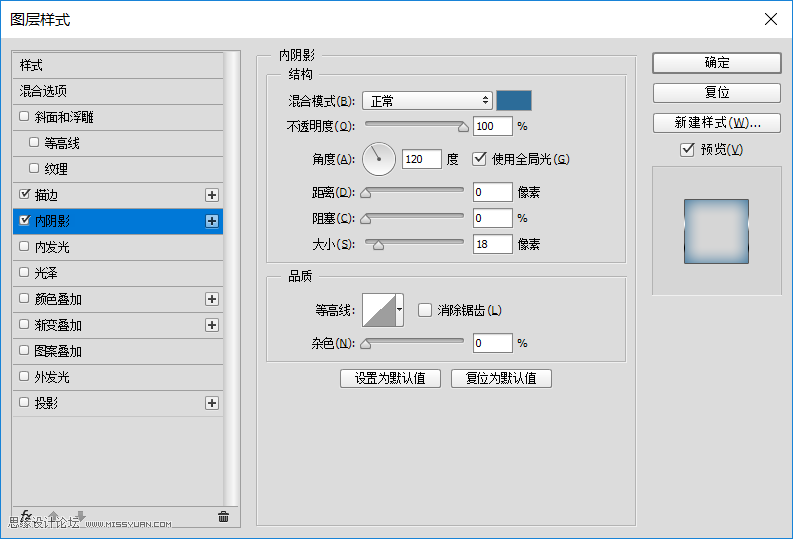This screenshot has width=793, height=539.
Task: Click the plus icon beside 渐变叠加
Action: click(211, 325)
